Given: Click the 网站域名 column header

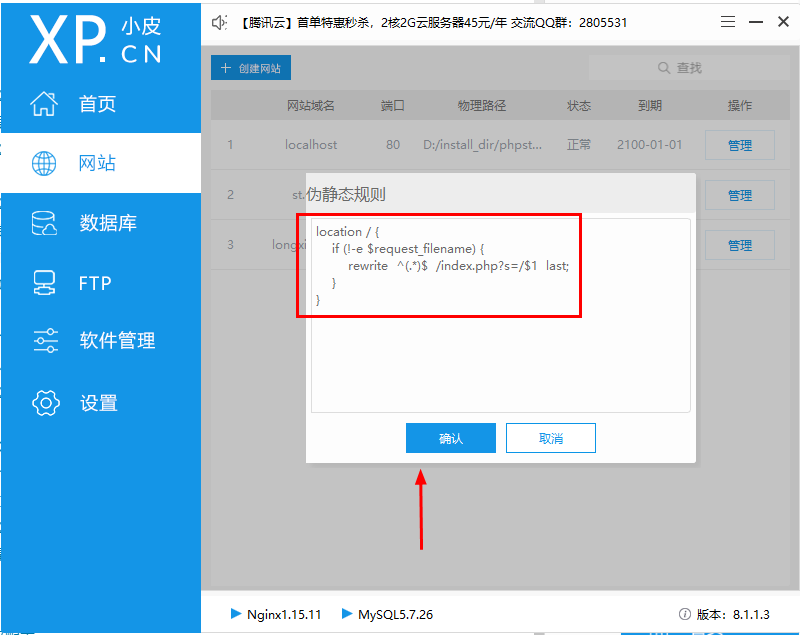Looking at the screenshot, I should [x=310, y=106].
